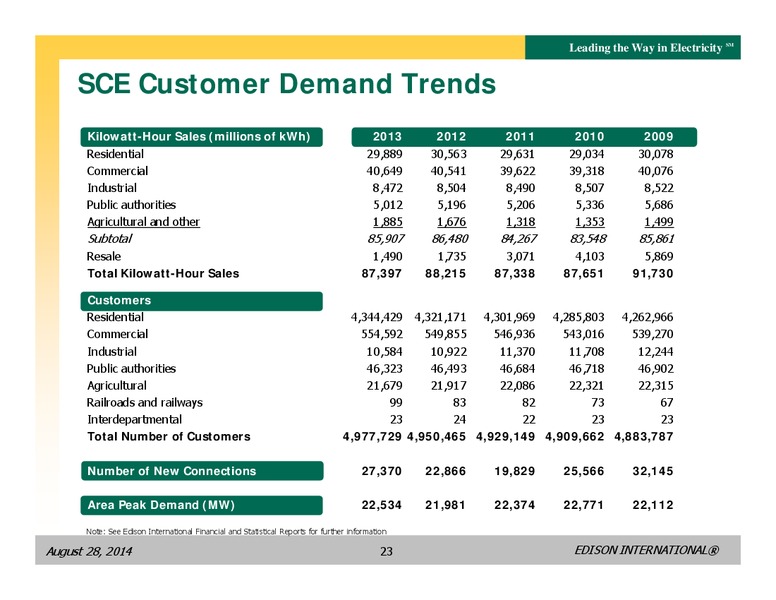Click subtotal value 84,267

518,239
